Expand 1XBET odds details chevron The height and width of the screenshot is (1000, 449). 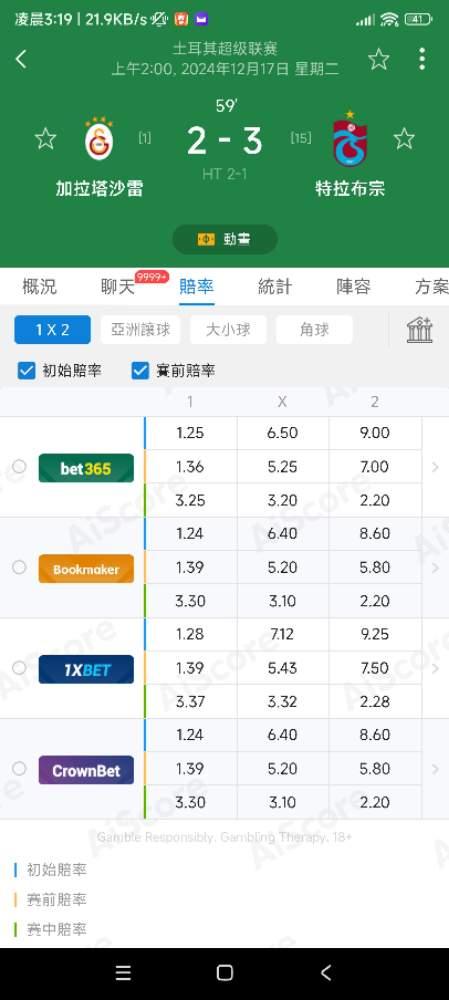point(436,668)
